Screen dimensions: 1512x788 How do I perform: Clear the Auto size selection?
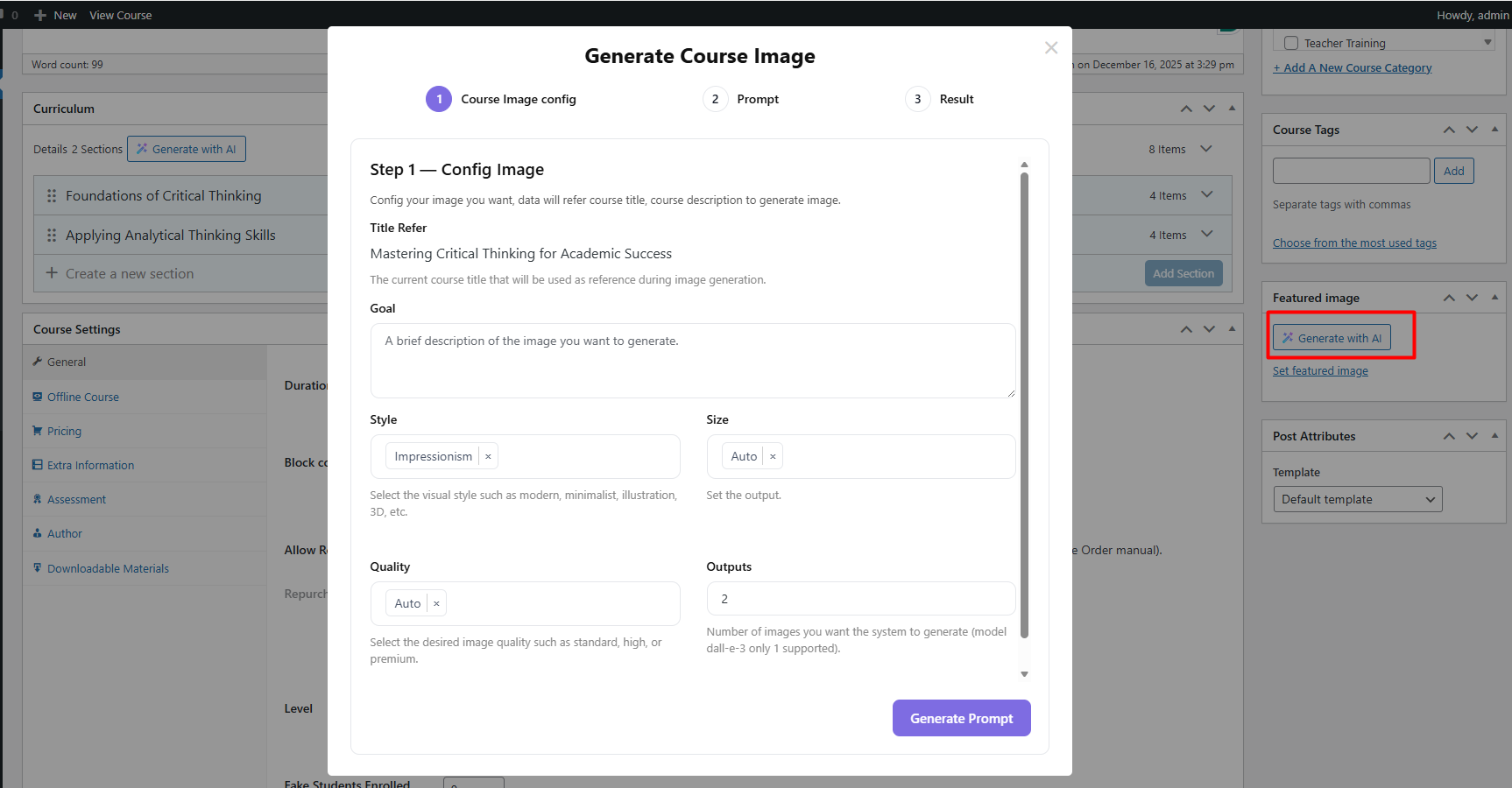(773, 456)
